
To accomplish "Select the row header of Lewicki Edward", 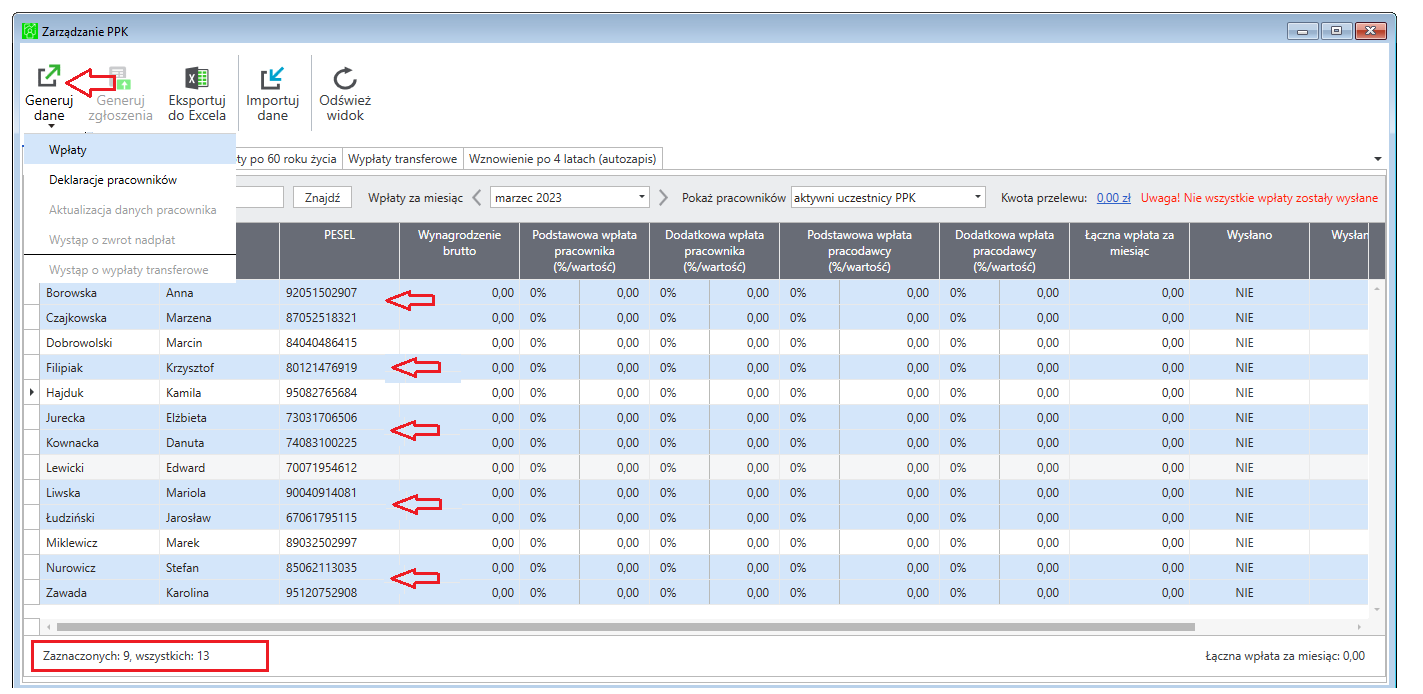I will [31, 468].
